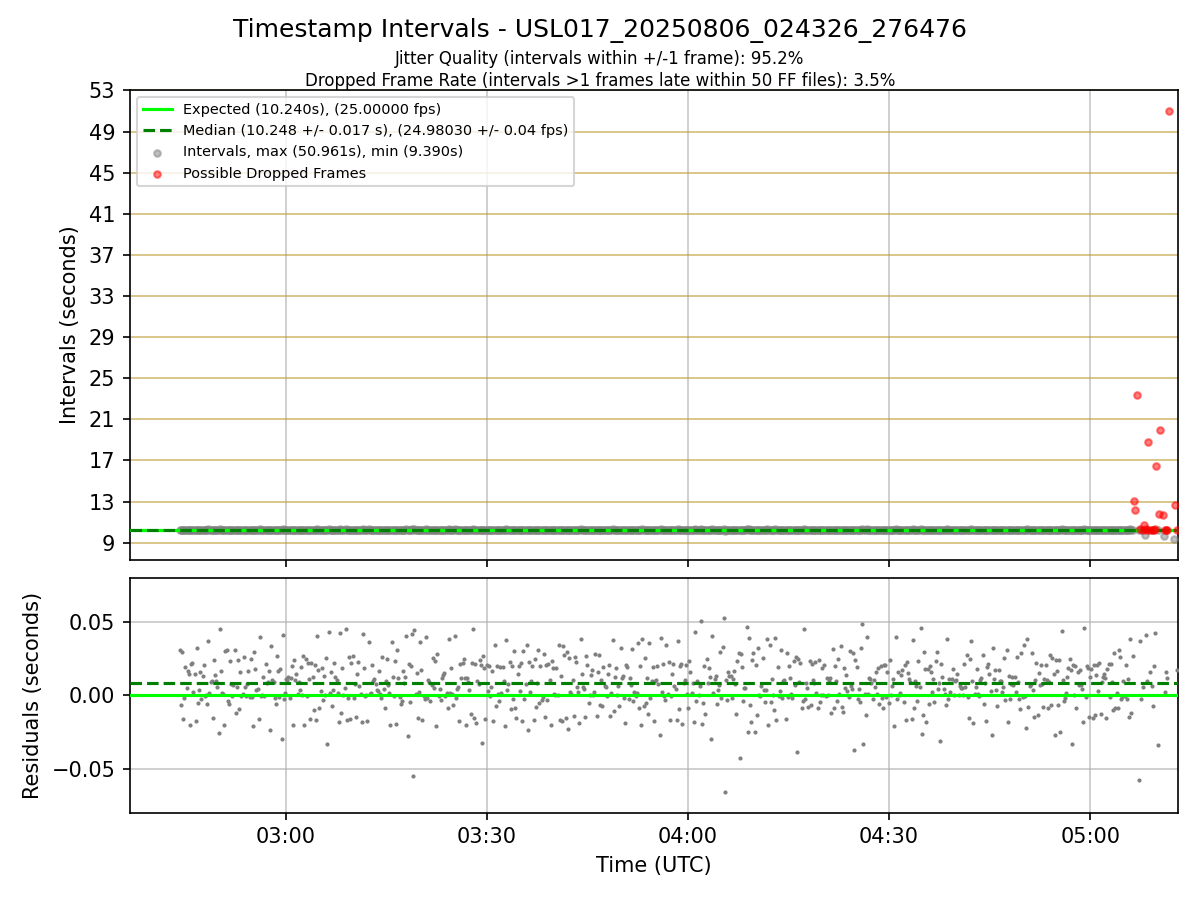Click the x-axis tick label "05:00"
Viewport: 1200px width, 900px height.
coord(1090,834)
